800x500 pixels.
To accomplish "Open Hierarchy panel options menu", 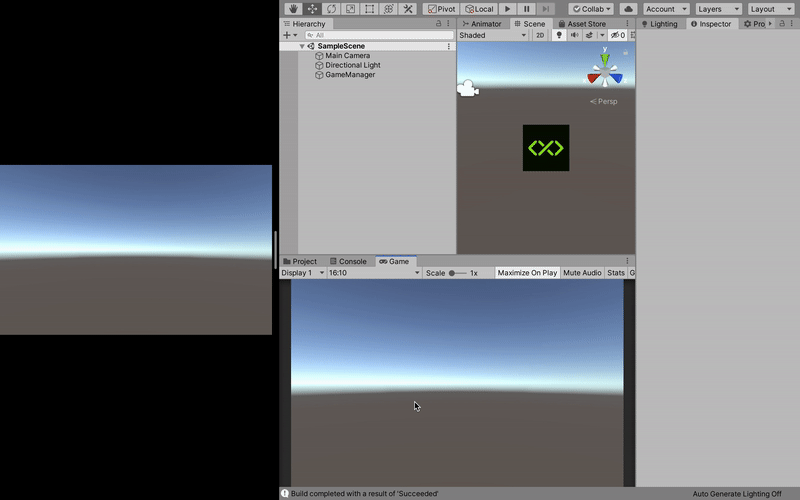I will click(448, 23).
